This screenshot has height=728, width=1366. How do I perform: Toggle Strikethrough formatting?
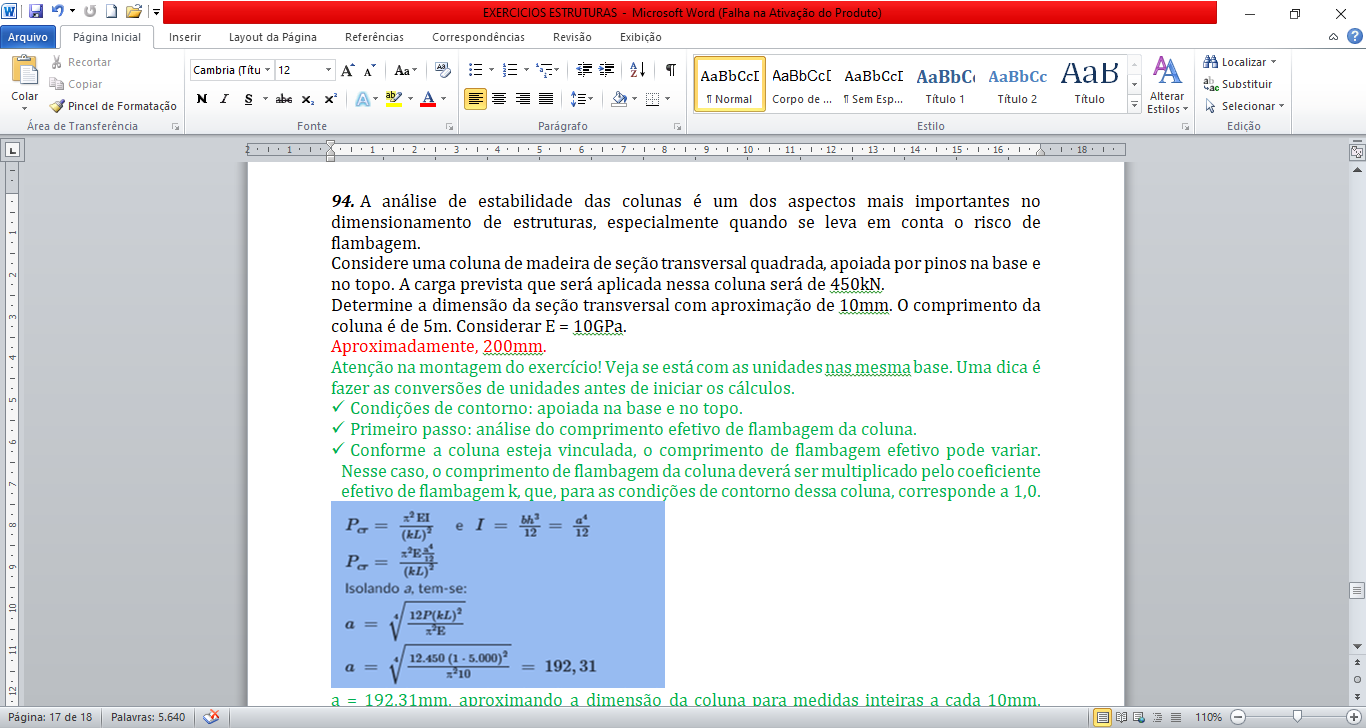[x=283, y=99]
